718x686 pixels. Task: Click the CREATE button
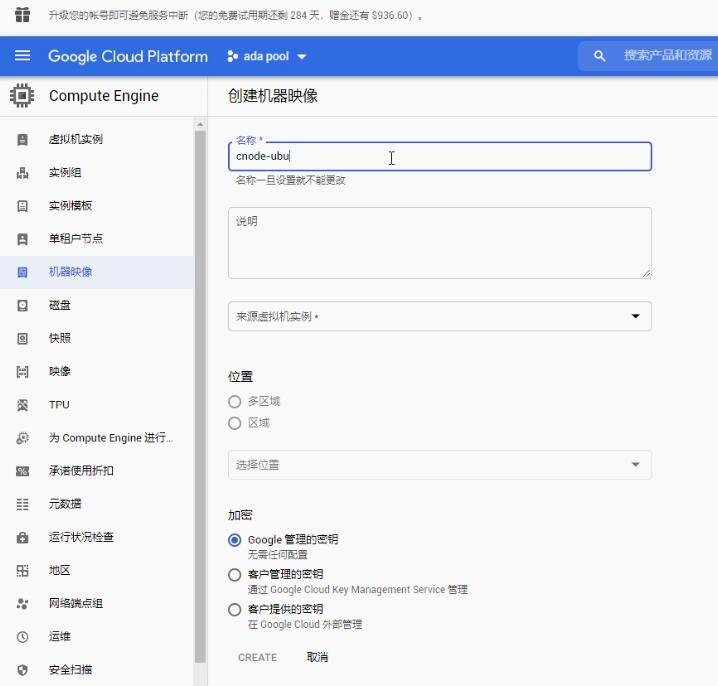[x=257, y=658]
